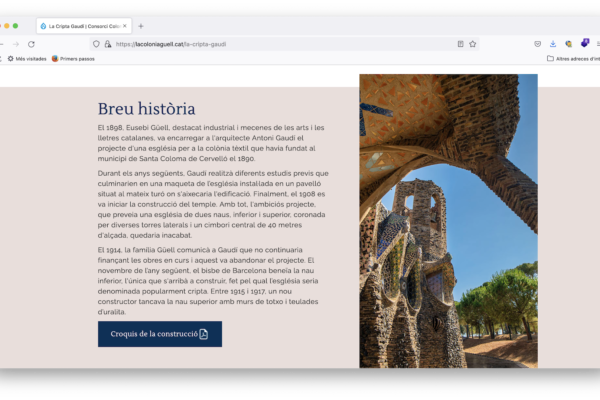
Task: Open a new tab with plus button
Action: [141, 26]
